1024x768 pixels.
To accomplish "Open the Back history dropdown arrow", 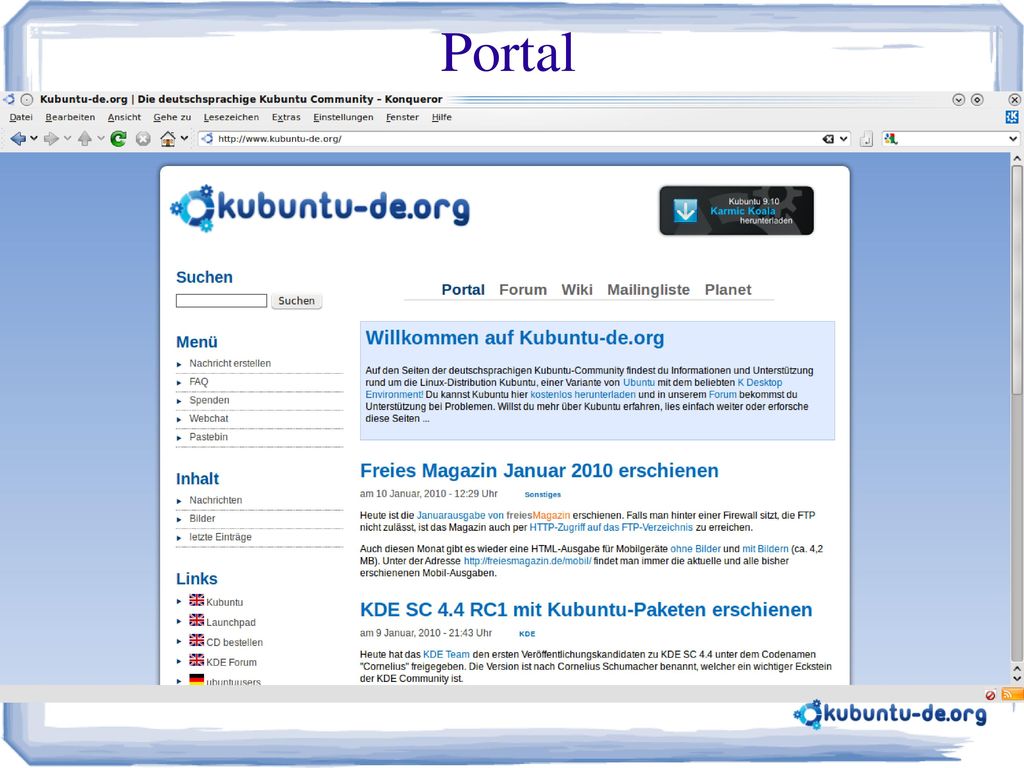I will click(34, 138).
